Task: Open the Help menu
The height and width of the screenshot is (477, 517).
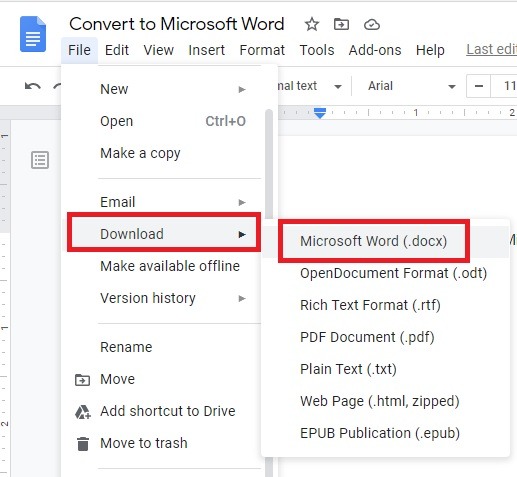Action: pos(430,50)
